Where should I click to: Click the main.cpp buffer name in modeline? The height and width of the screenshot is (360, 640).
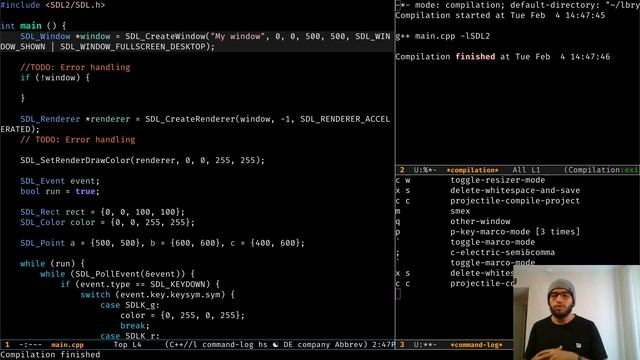pyautogui.click(x=67, y=344)
